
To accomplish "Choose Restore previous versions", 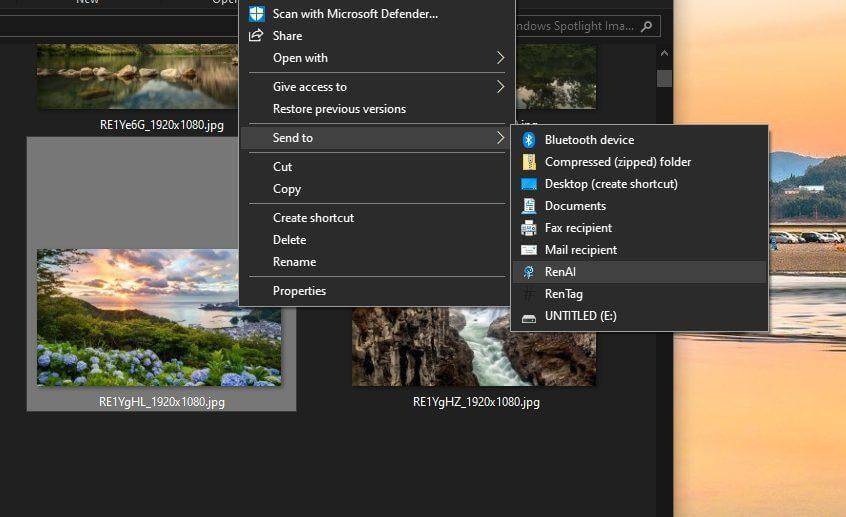I will pyautogui.click(x=339, y=109).
